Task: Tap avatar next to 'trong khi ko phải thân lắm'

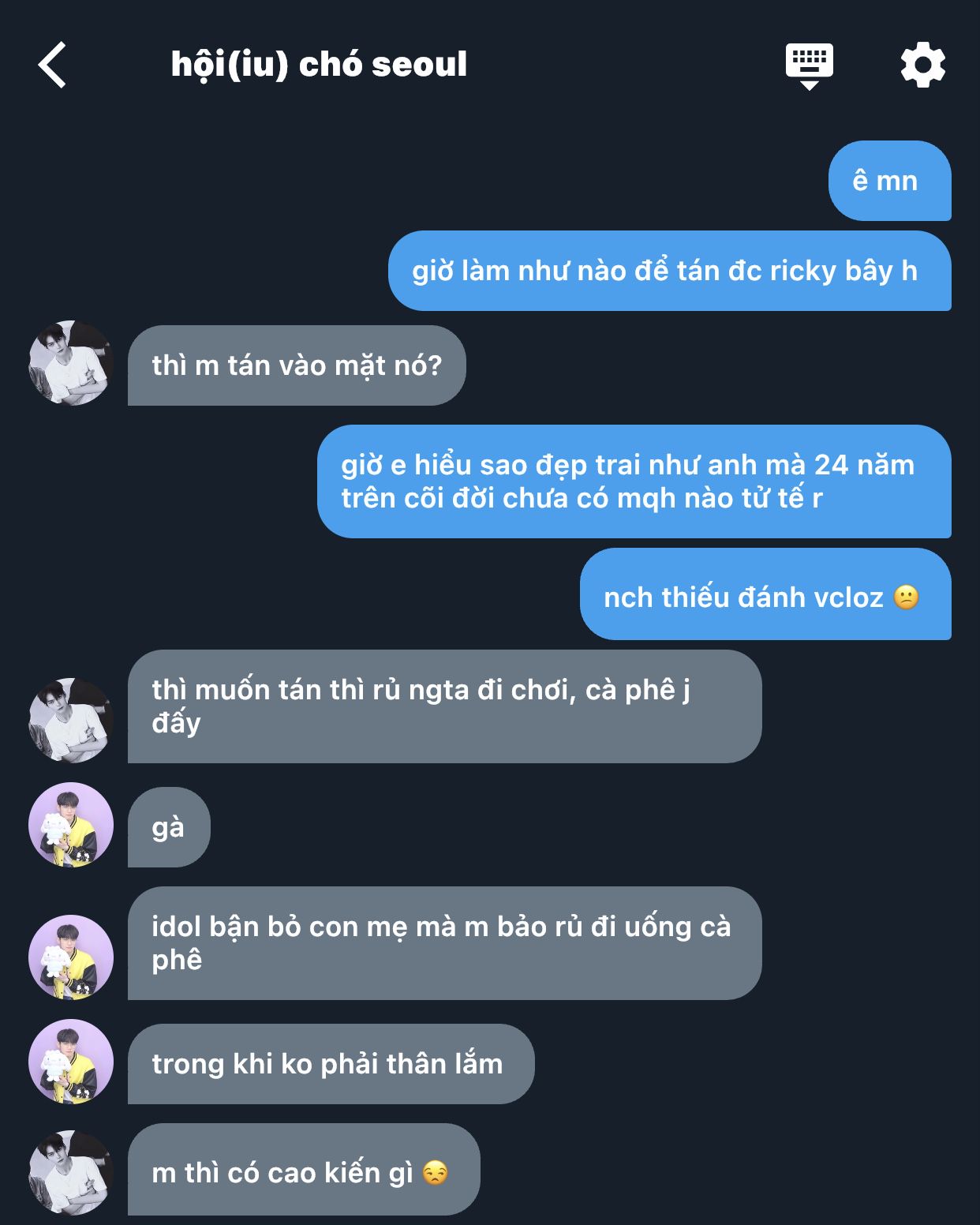Action: click(71, 1062)
